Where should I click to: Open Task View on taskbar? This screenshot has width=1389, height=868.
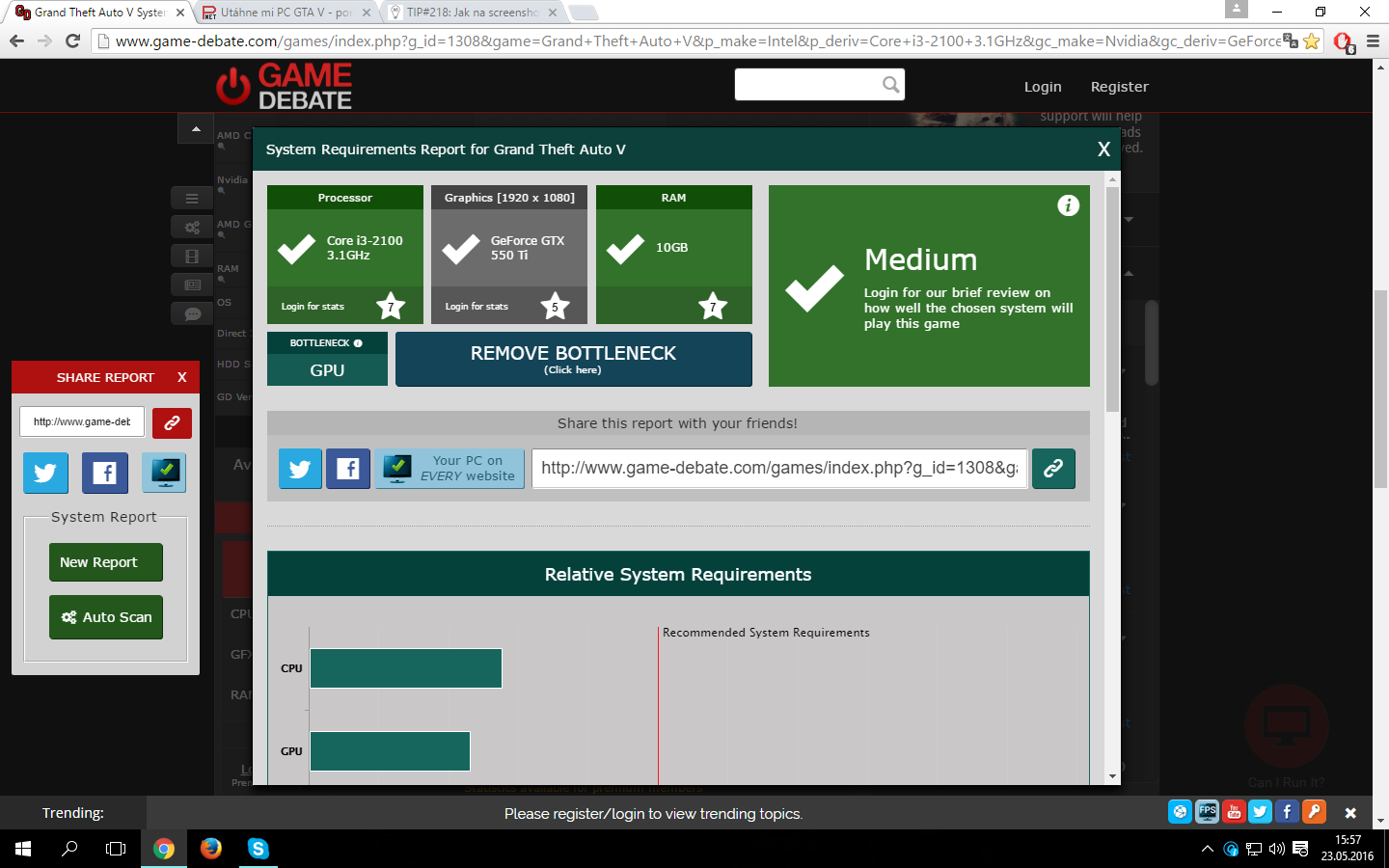coord(116,849)
